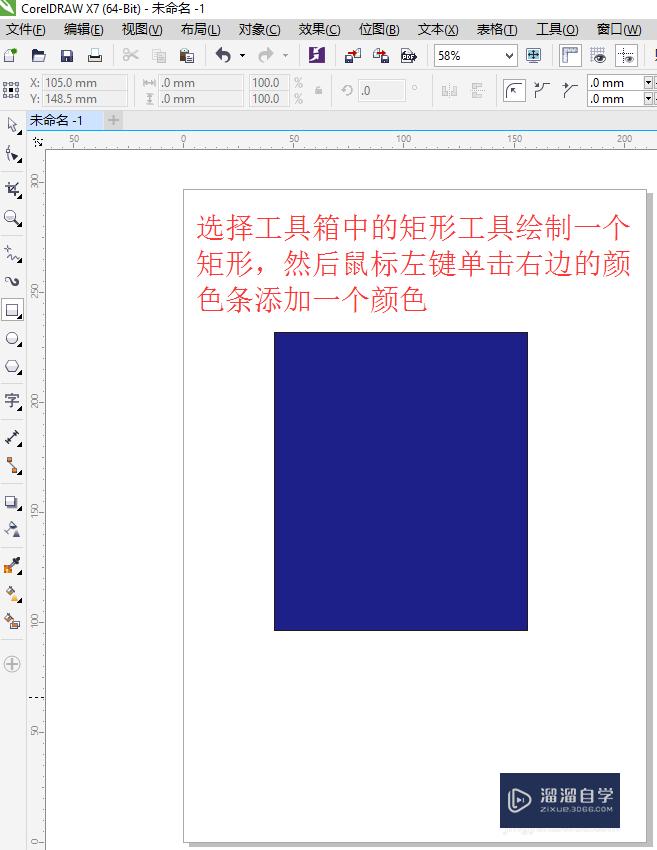Select the Smart Fill tool
Image resolution: width=657 pixels, height=850 pixels.
click(x=12, y=621)
